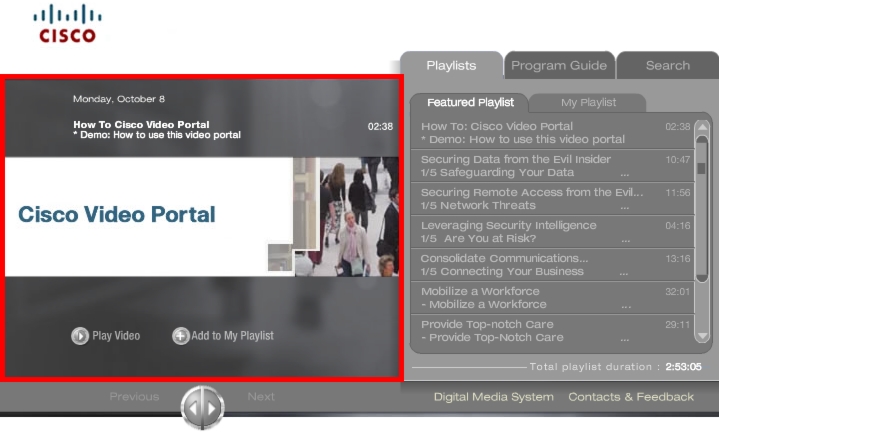Click the playlist scroll up arrow
The width and height of the screenshot is (893, 438).
point(702,128)
